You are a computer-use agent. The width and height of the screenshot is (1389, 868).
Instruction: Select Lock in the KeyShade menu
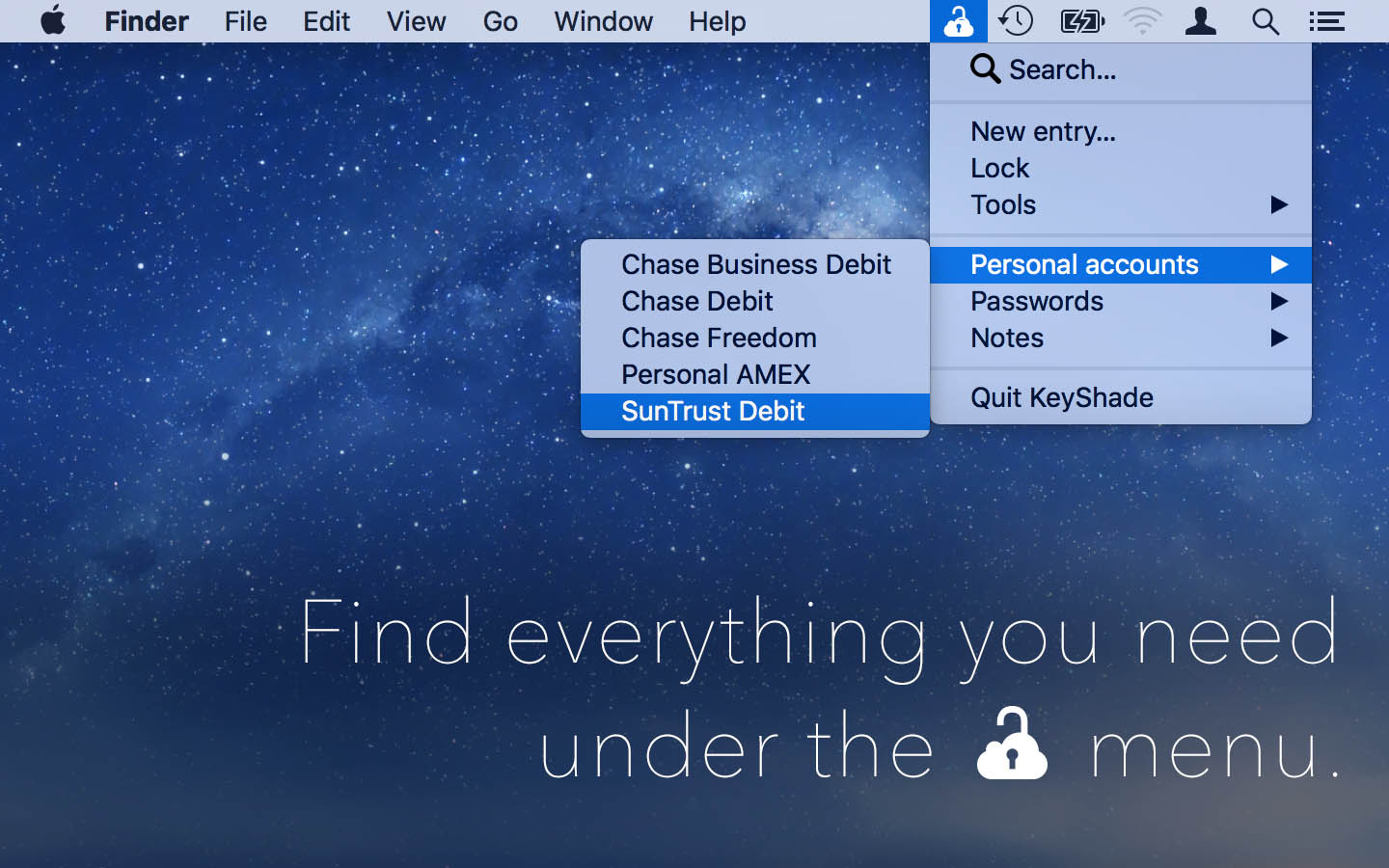pyautogui.click(x=1121, y=168)
